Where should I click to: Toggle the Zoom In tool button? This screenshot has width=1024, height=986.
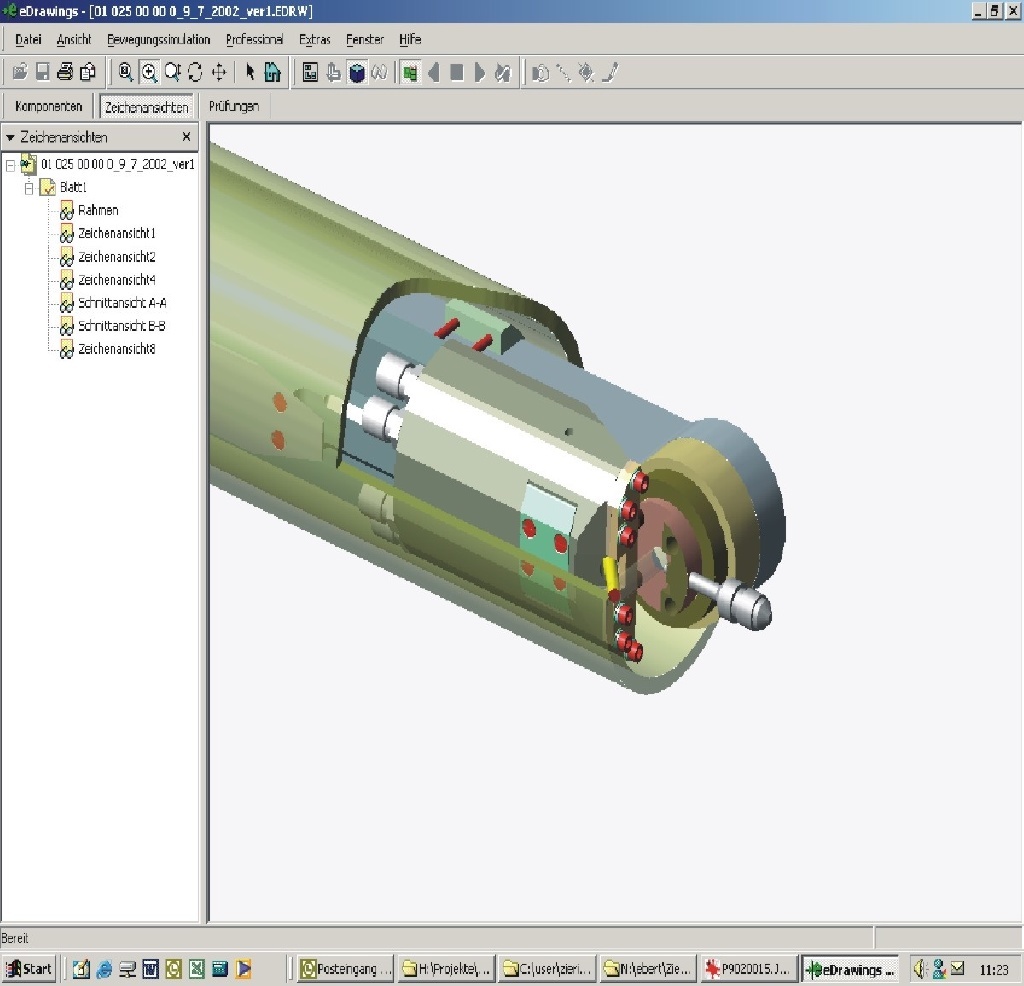149,72
